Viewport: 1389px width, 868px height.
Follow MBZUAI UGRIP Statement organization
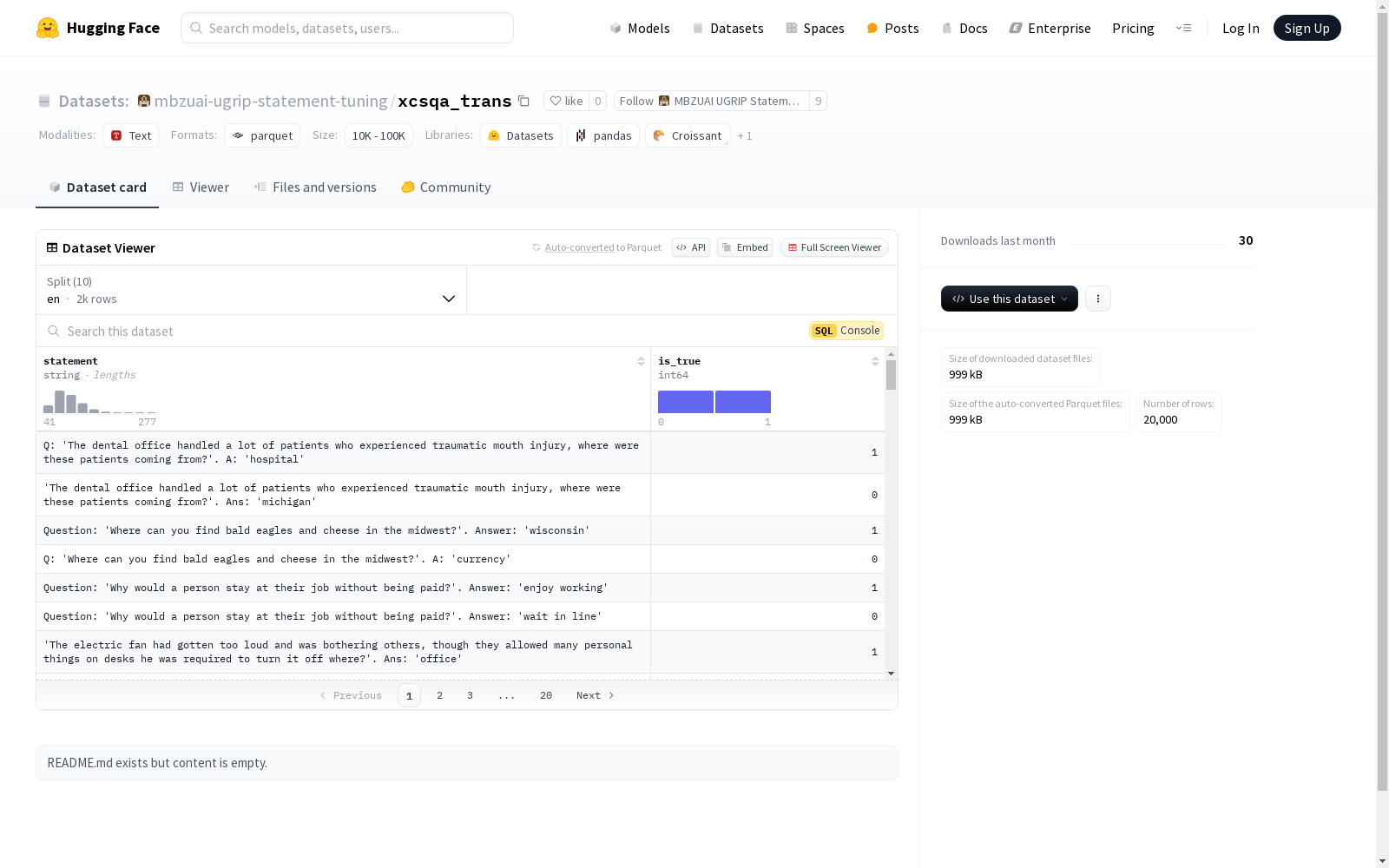click(711, 101)
